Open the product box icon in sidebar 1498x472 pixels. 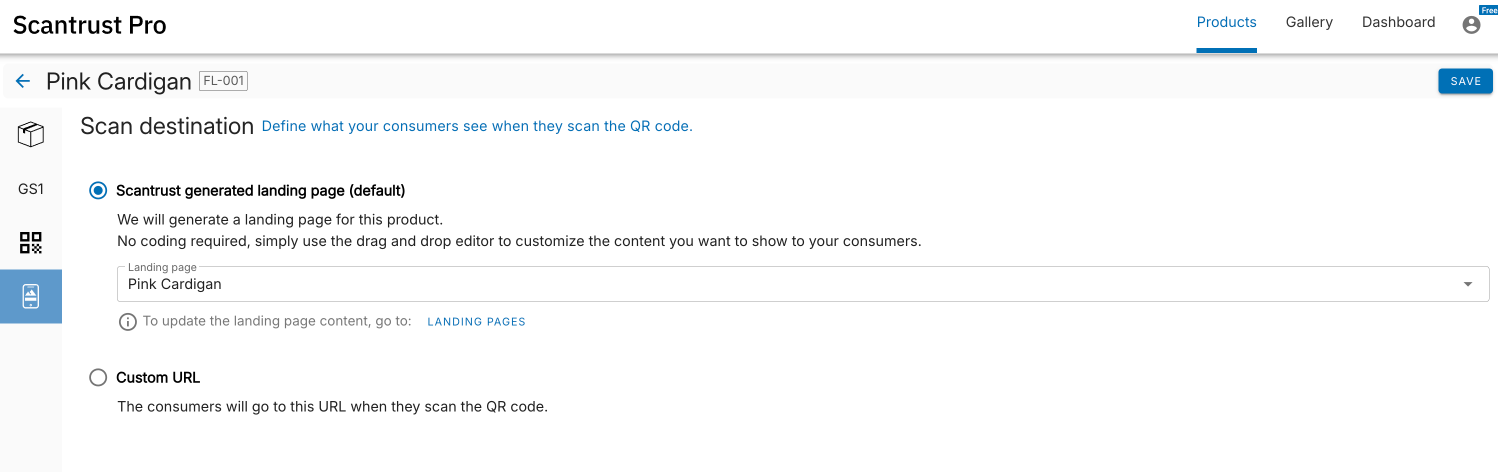[31, 134]
